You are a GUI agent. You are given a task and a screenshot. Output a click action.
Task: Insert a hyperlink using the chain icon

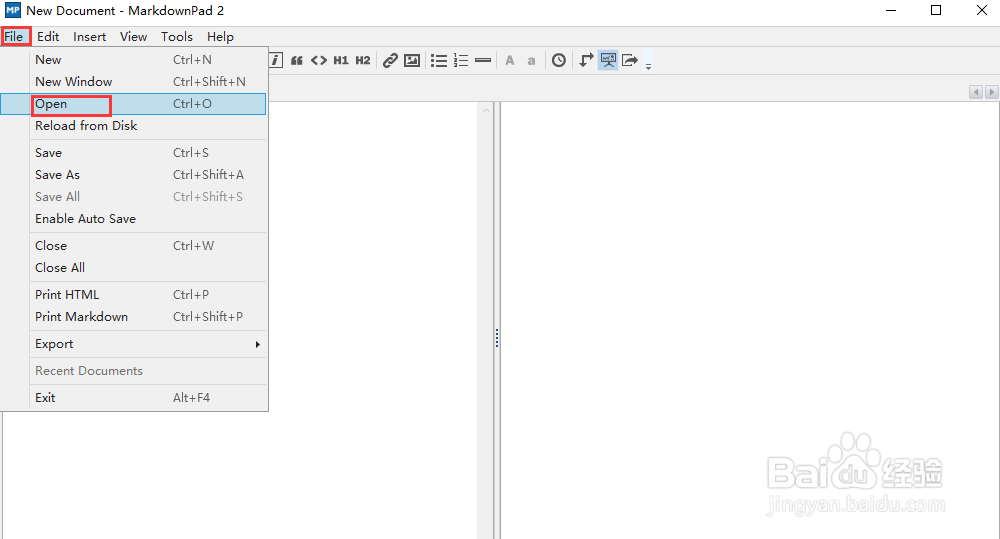pyautogui.click(x=390, y=61)
